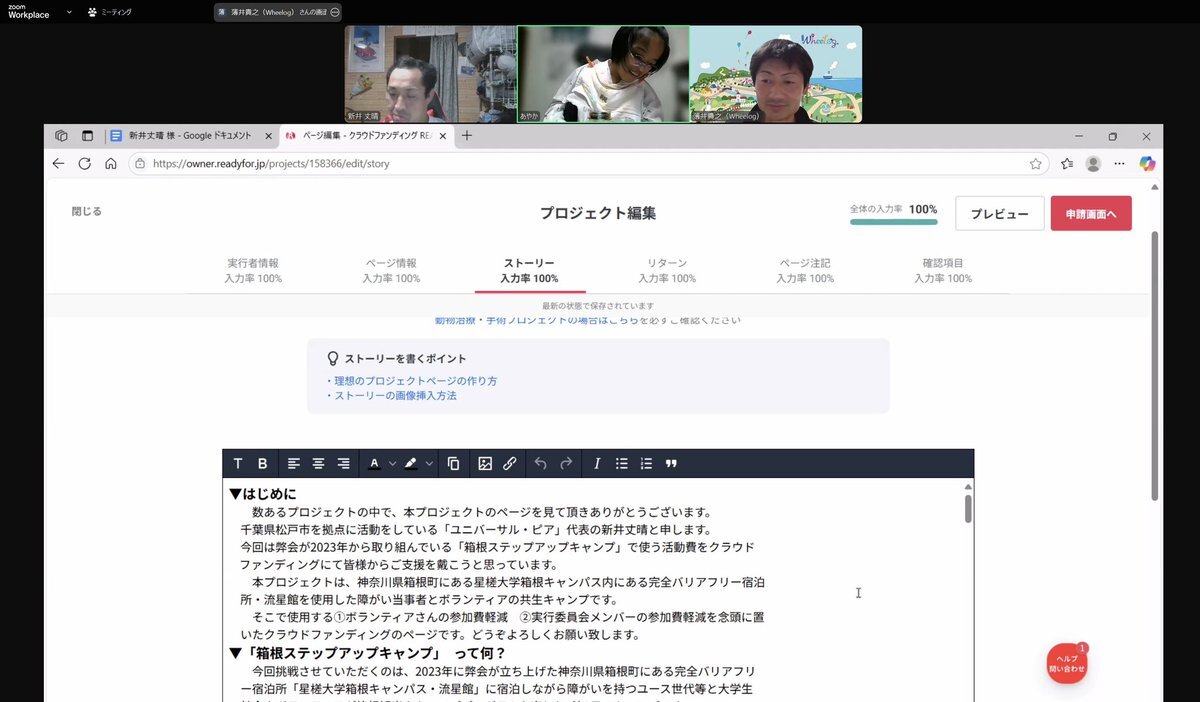Insert a blockquote via quote icon
The height and width of the screenshot is (702, 1200).
tap(671, 463)
